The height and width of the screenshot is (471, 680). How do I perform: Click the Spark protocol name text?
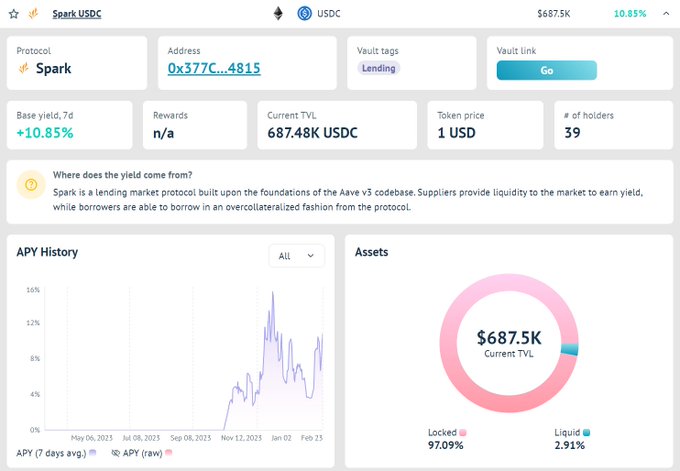click(x=53, y=69)
